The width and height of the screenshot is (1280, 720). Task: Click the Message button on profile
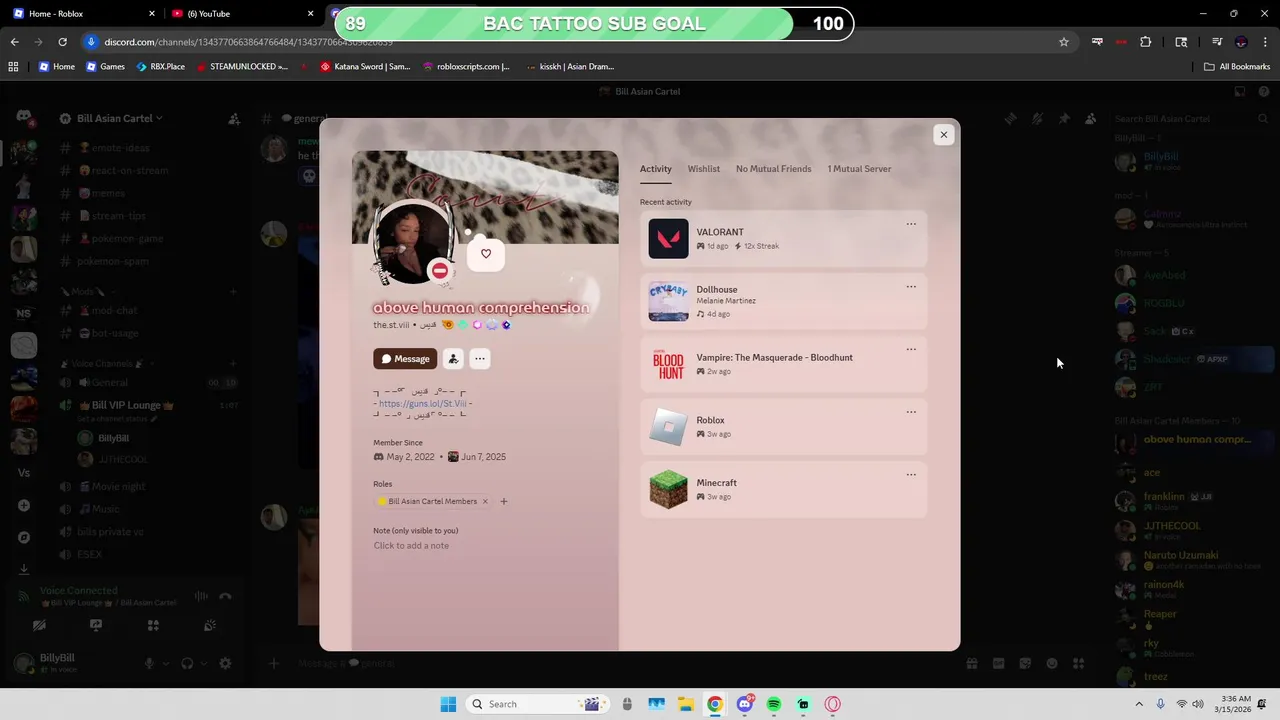click(x=405, y=359)
